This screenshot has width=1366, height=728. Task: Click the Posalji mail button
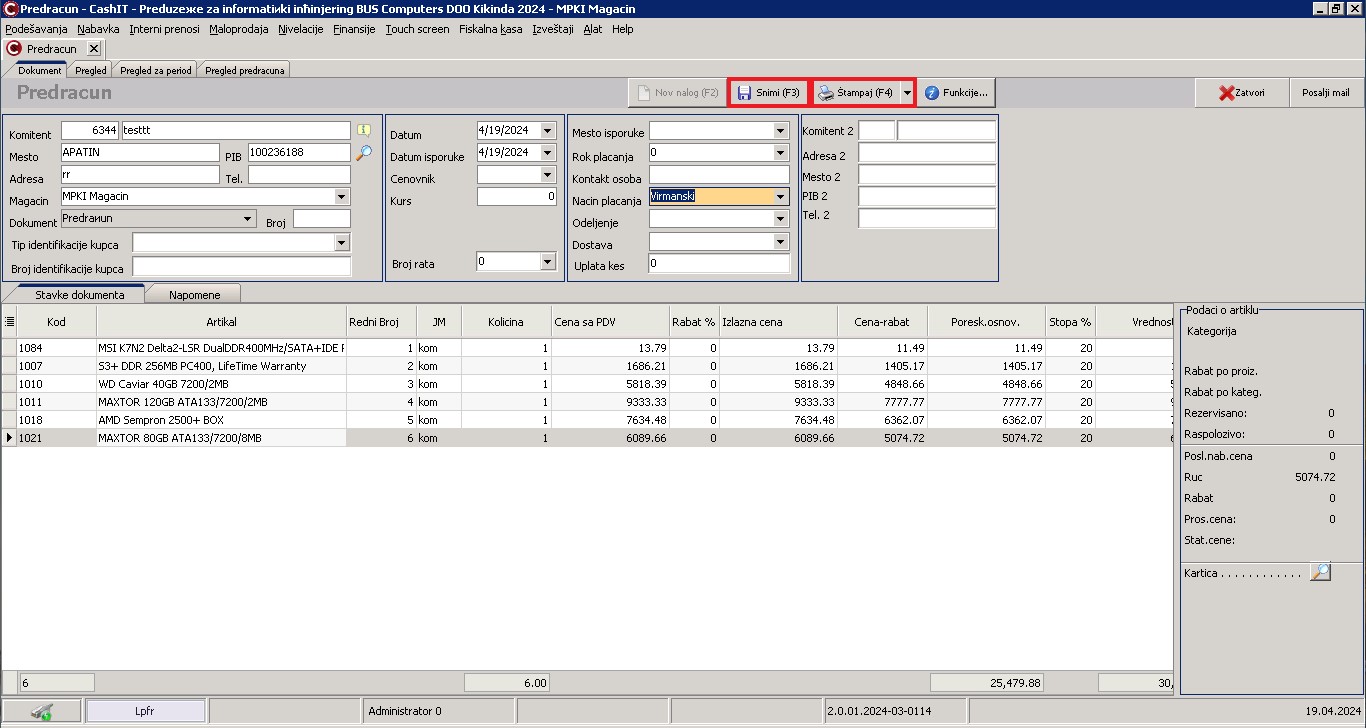click(x=1326, y=93)
